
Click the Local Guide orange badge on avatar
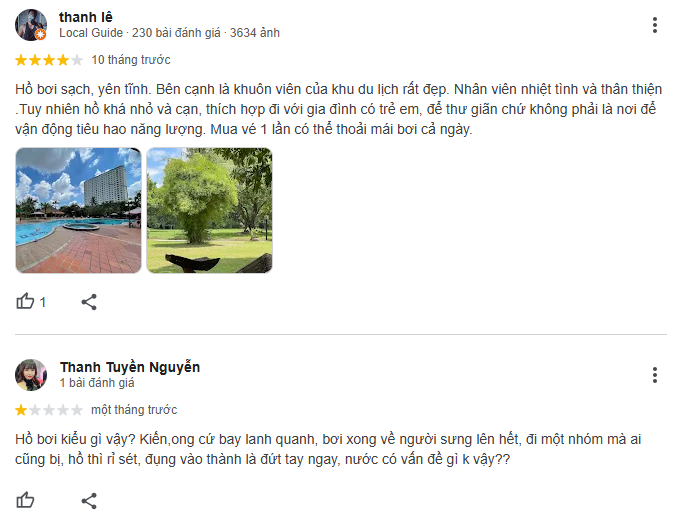coord(41,35)
